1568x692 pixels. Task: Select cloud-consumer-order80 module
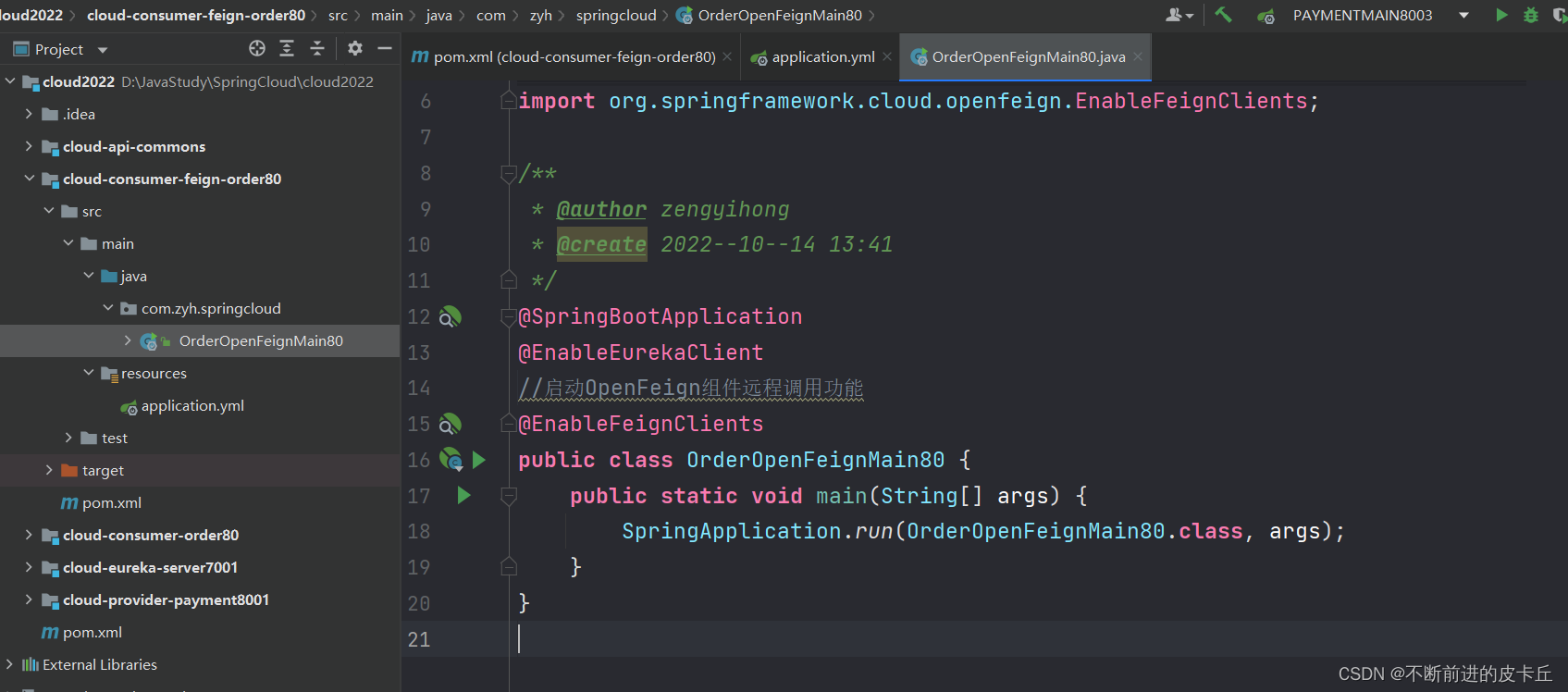[x=150, y=535]
